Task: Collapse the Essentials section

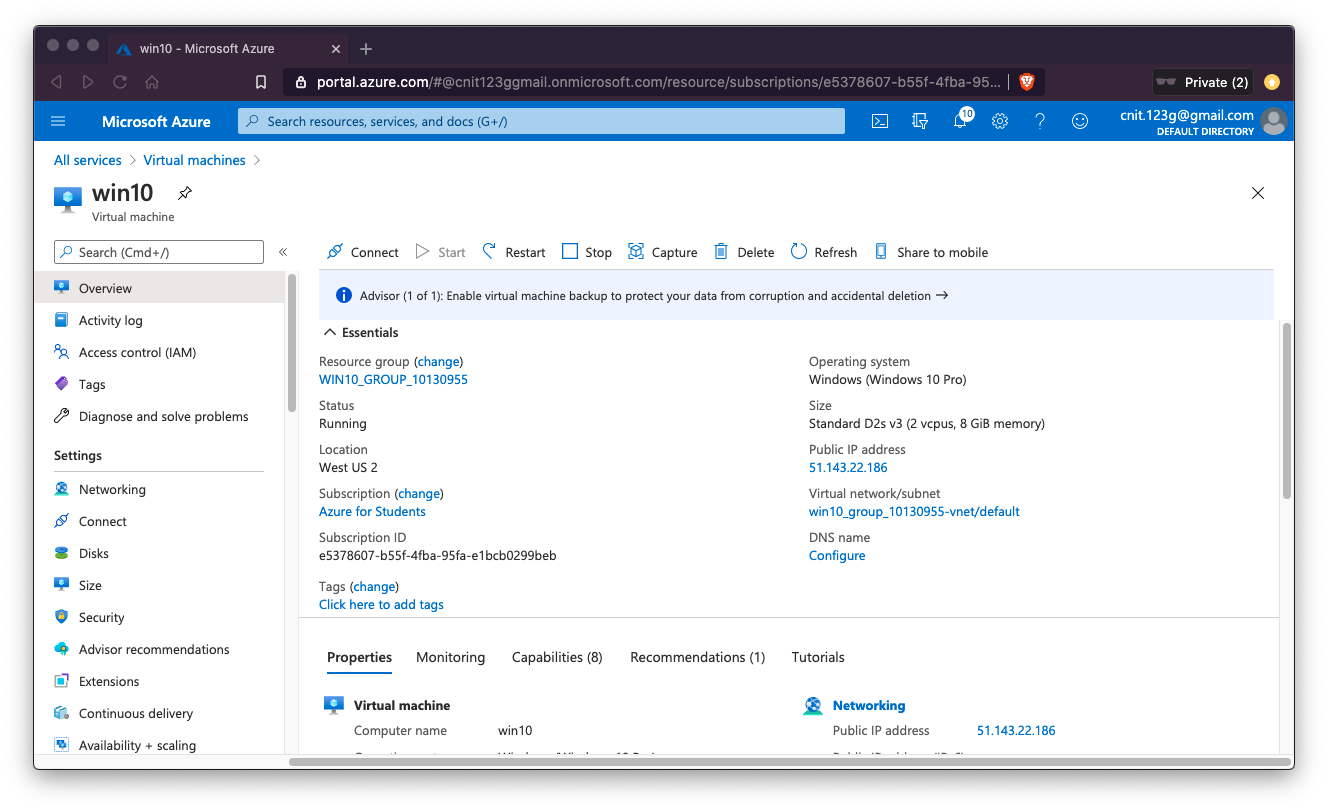Action: click(360, 332)
